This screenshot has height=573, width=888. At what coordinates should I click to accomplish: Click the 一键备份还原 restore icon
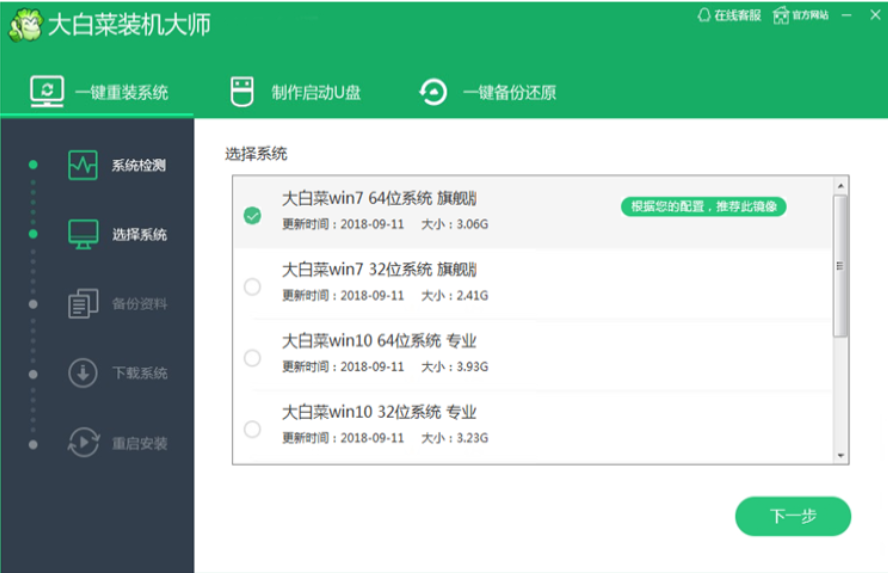coord(433,92)
